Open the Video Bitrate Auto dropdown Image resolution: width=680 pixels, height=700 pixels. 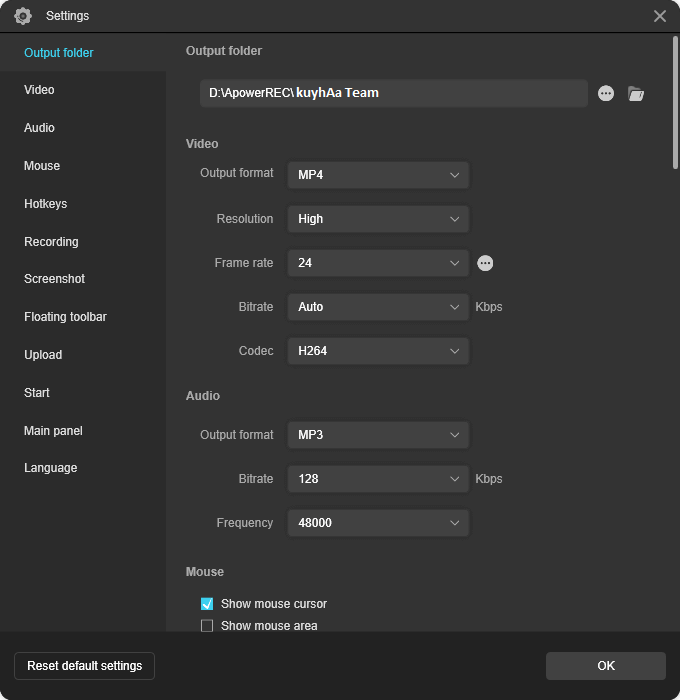pyautogui.click(x=378, y=307)
